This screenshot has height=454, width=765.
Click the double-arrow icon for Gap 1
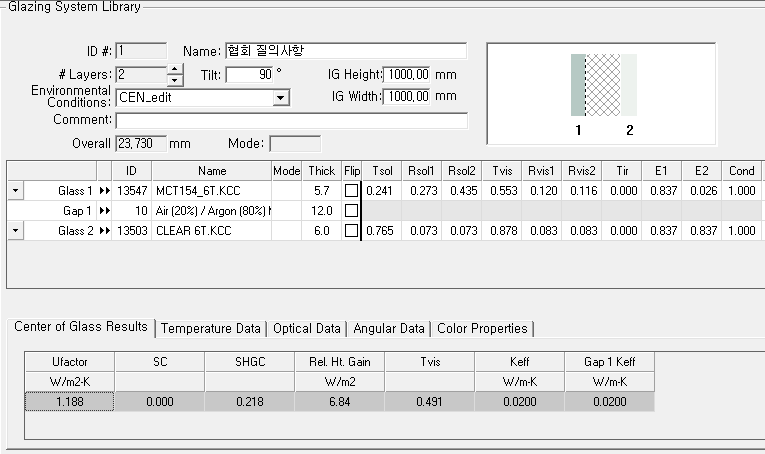(x=105, y=211)
